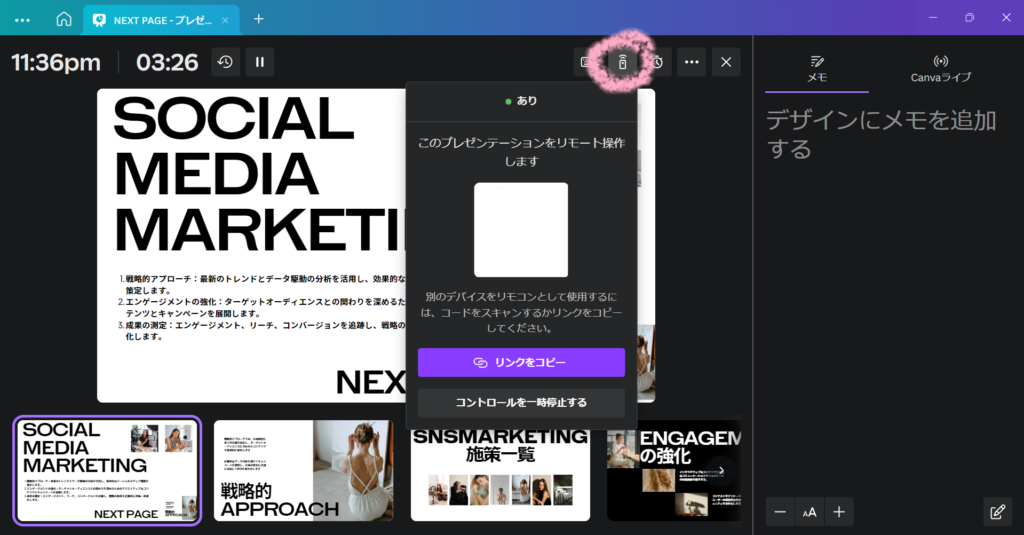Toggle the remote control icon
The height and width of the screenshot is (535, 1024).
[x=622, y=62]
